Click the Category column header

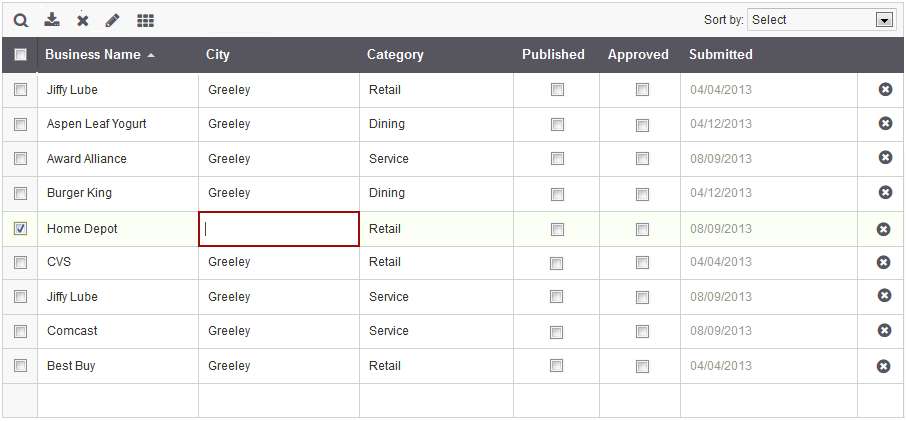tap(395, 55)
